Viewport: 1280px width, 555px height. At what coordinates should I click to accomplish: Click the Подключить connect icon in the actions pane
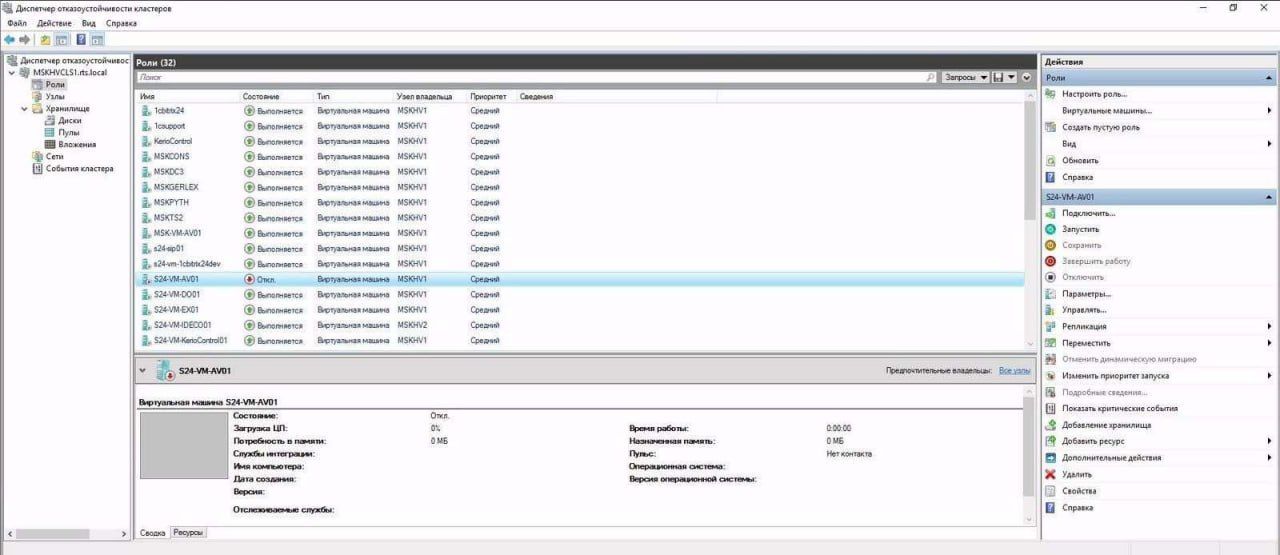coord(1050,213)
